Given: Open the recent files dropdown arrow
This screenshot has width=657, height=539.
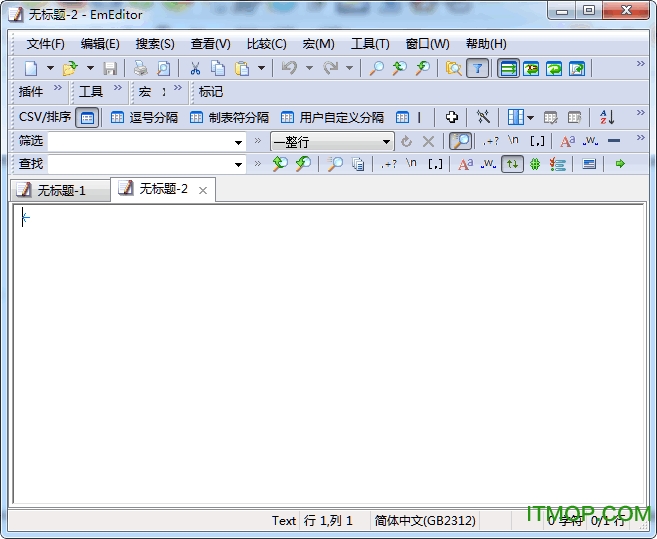Looking at the screenshot, I should coord(90,67).
